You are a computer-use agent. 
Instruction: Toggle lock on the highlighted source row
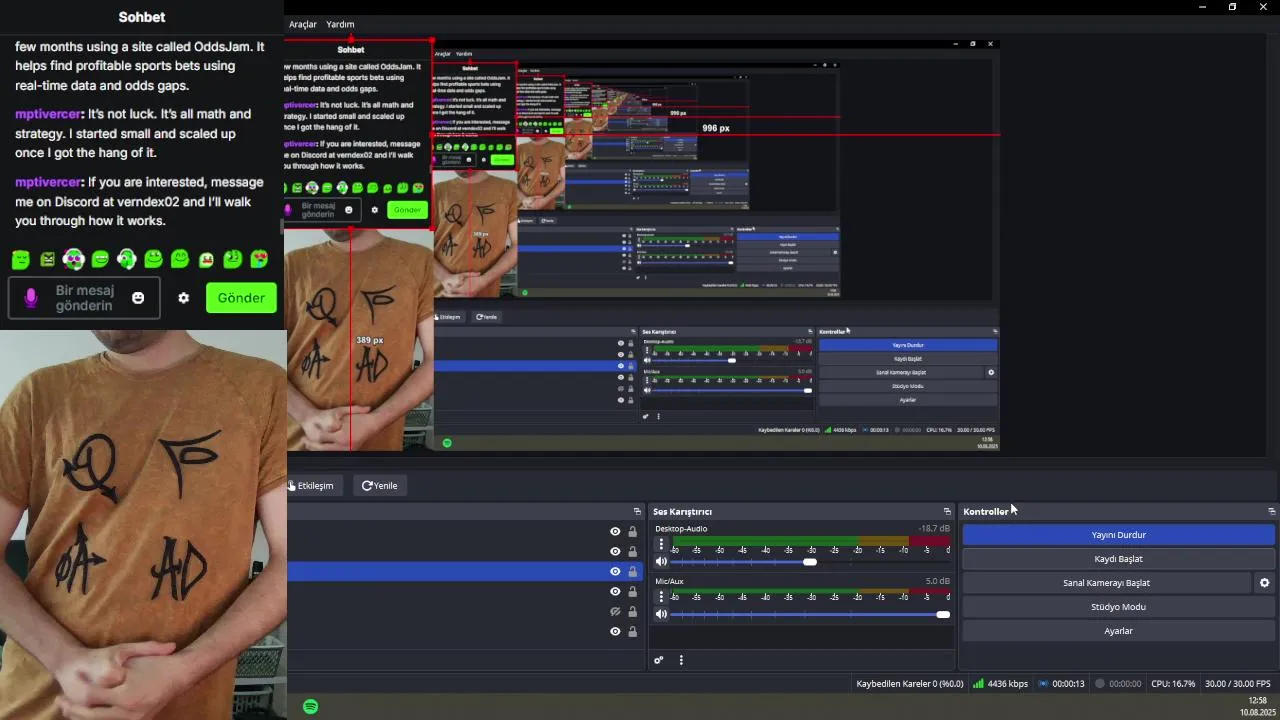coord(632,572)
